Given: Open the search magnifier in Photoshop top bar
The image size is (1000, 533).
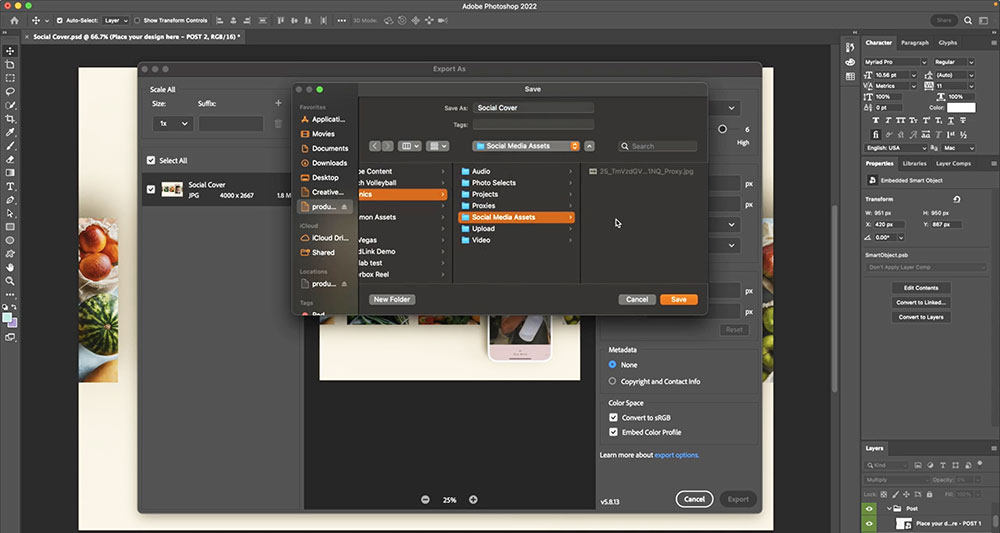Looking at the screenshot, I should point(968,20).
